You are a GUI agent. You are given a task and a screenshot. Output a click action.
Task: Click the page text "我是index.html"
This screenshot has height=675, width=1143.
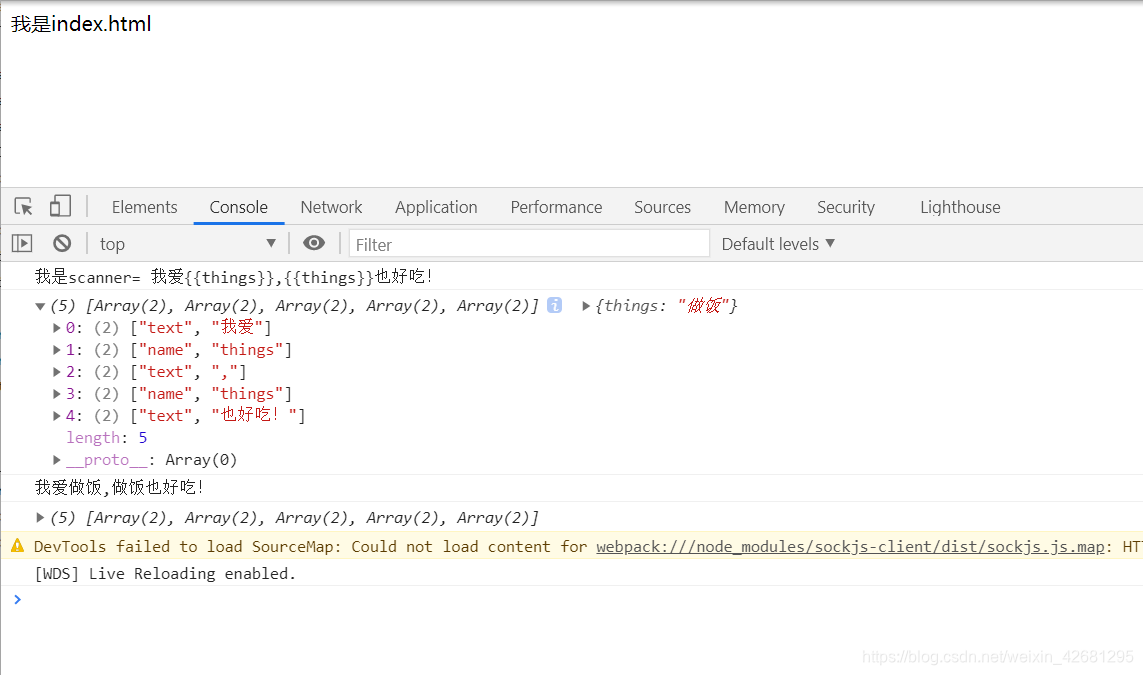(81, 24)
